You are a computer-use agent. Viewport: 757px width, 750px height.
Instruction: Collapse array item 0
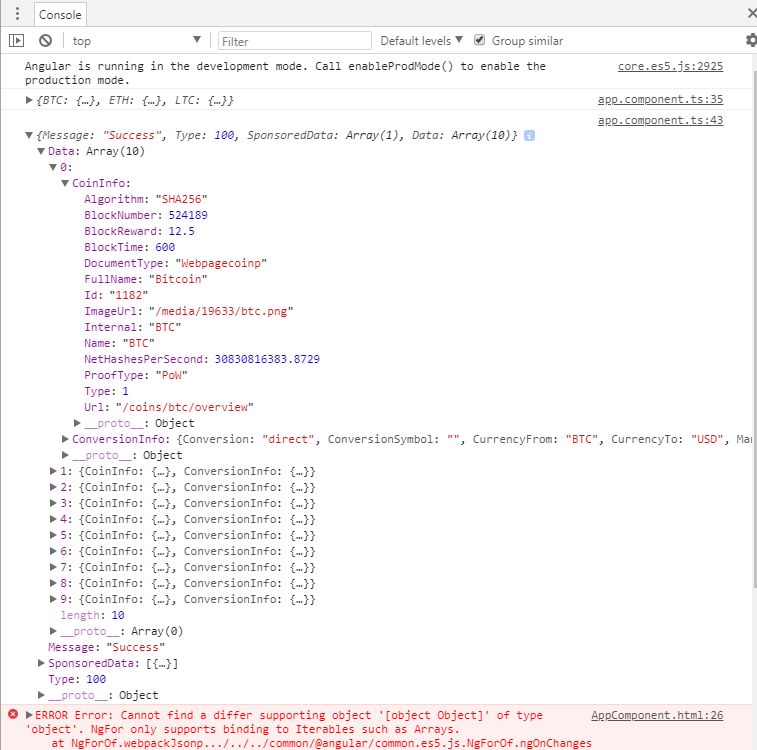pos(53,167)
